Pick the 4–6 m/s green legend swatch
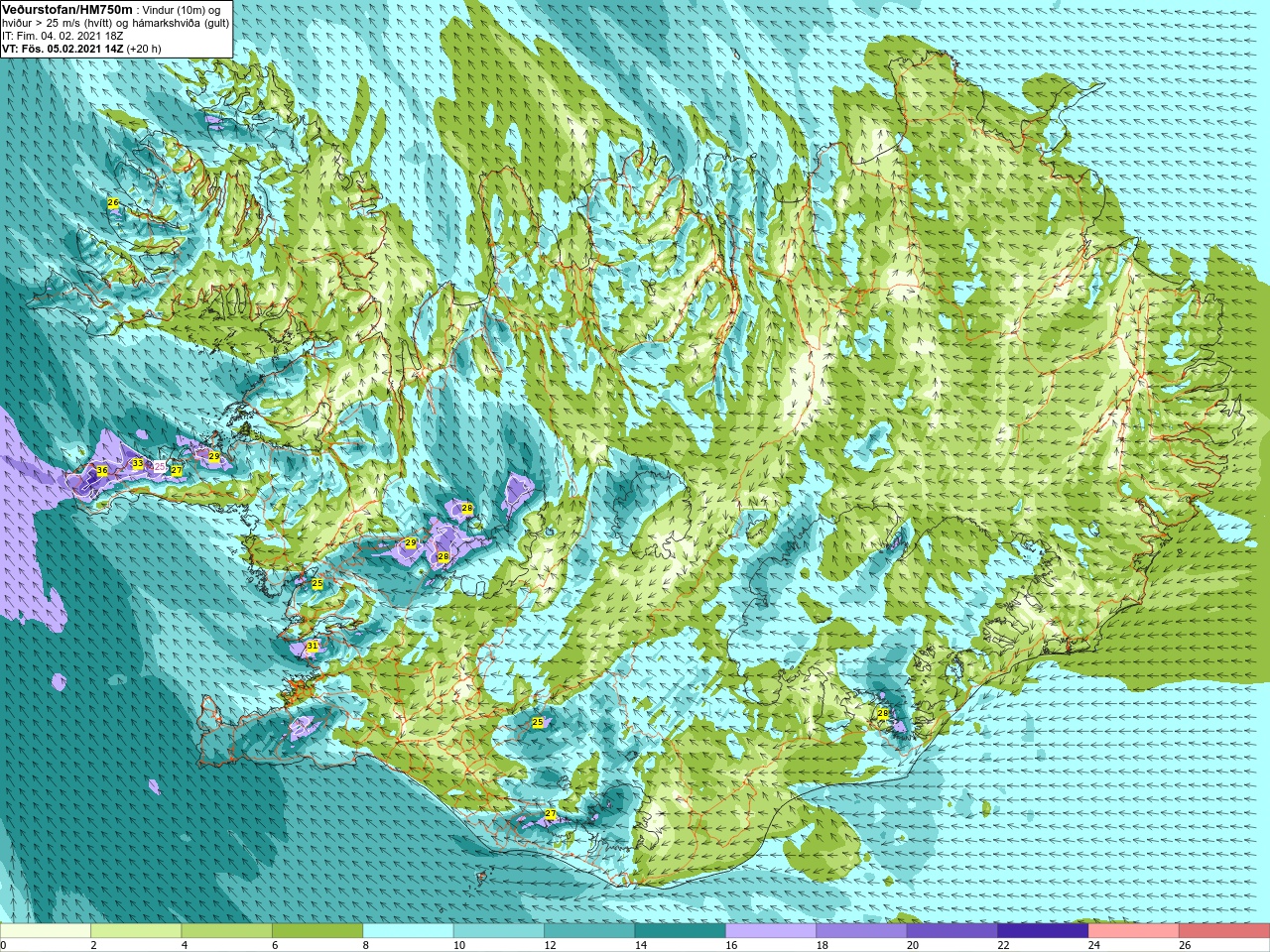Screen dimensions: 1270x952 [x=226, y=932]
